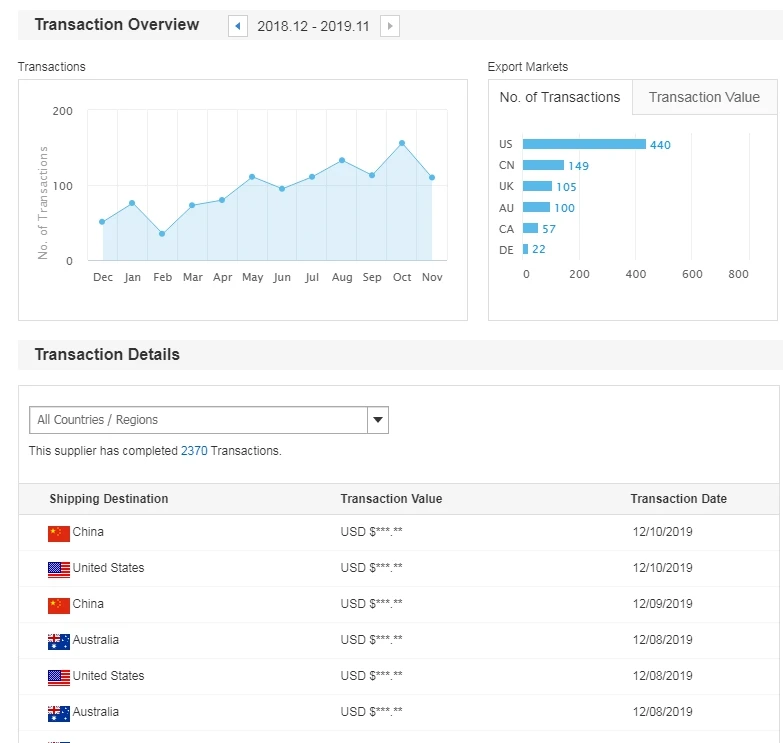Click the next period arrow button

[x=390, y=26]
